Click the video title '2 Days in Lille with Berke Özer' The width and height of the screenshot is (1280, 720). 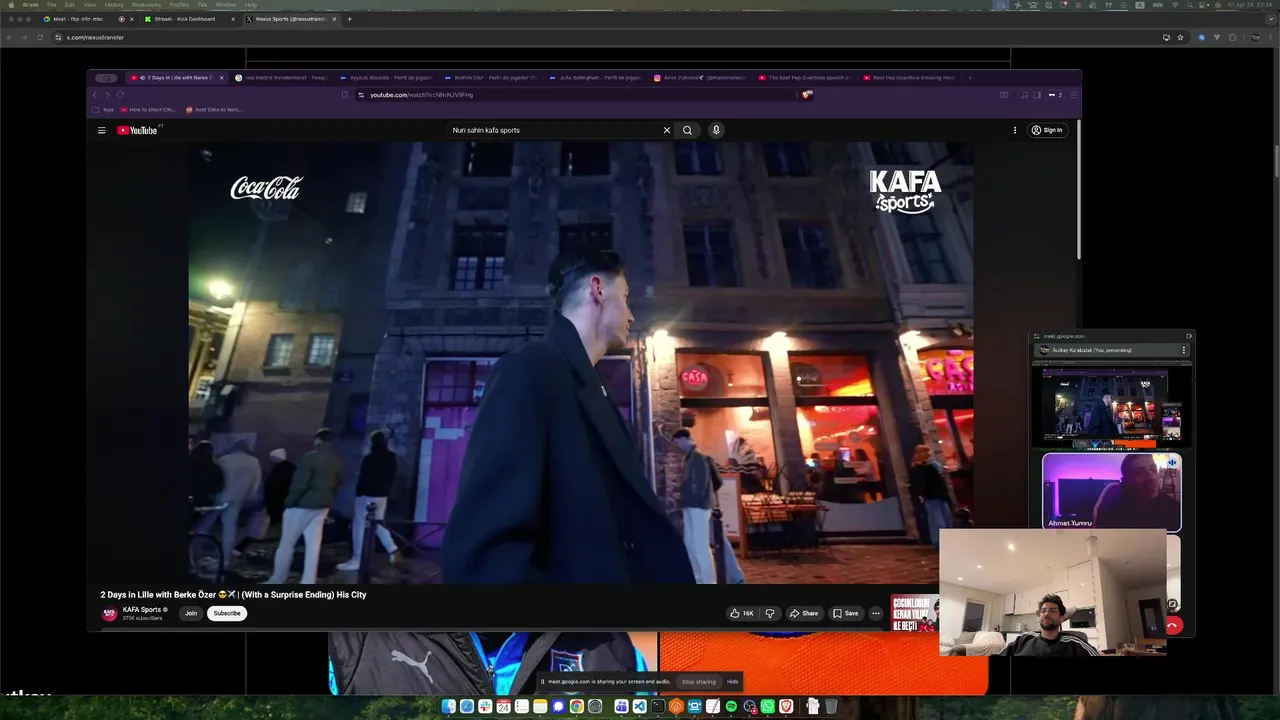click(233, 594)
